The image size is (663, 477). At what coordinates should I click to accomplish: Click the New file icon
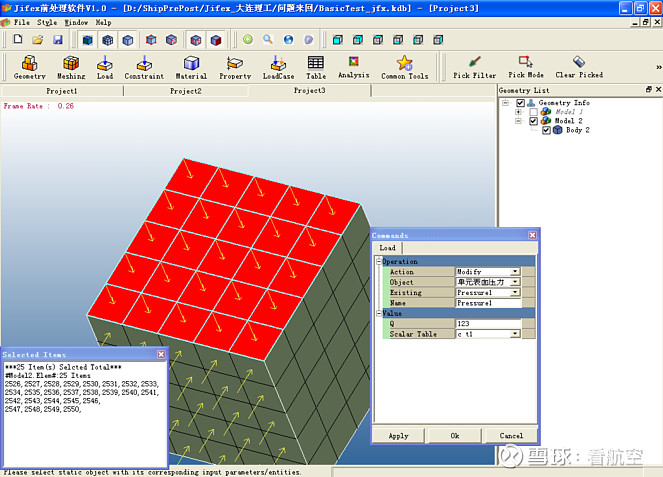[x=18, y=40]
